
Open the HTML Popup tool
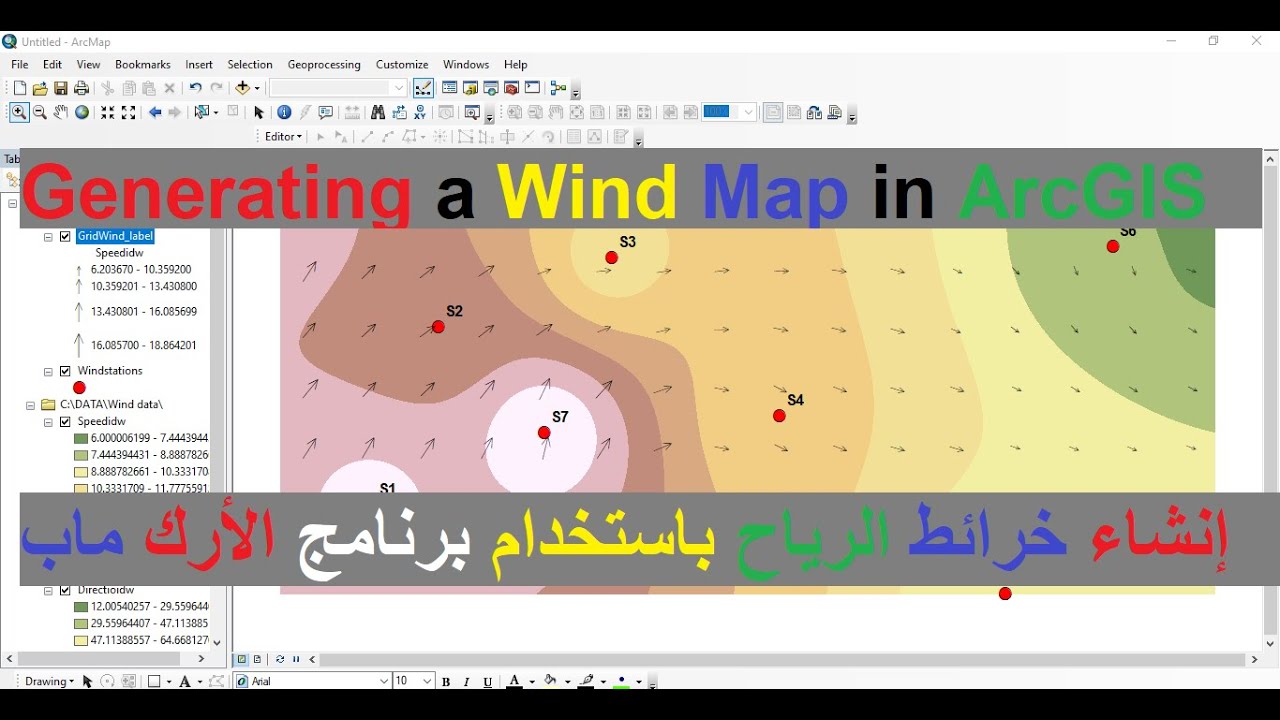pyautogui.click(x=326, y=113)
